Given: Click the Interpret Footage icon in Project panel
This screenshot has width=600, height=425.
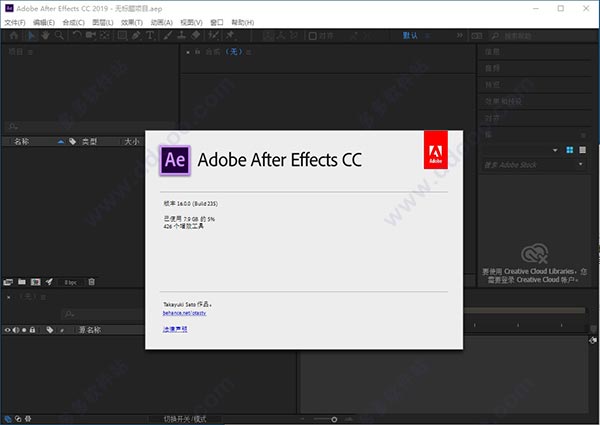Looking at the screenshot, I should (x=8, y=282).
